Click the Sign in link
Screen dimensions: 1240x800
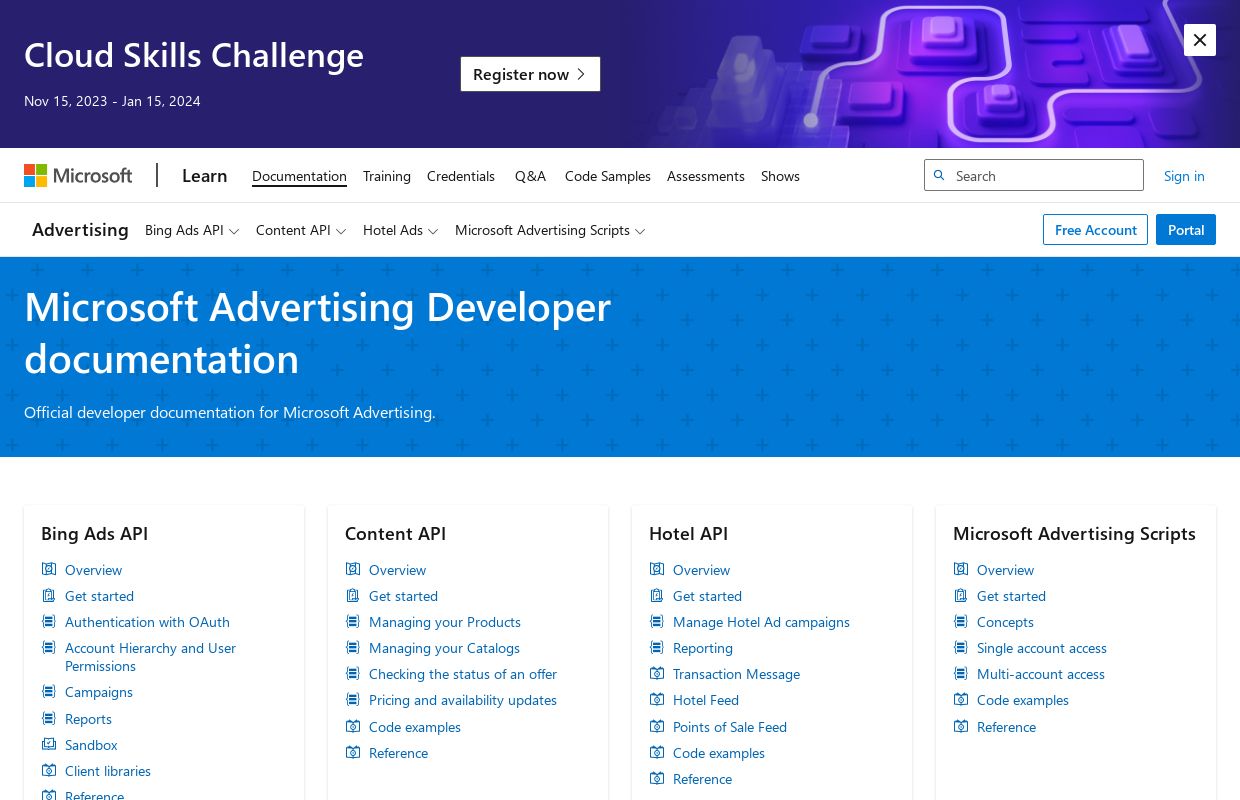(x=1184, y=176)
